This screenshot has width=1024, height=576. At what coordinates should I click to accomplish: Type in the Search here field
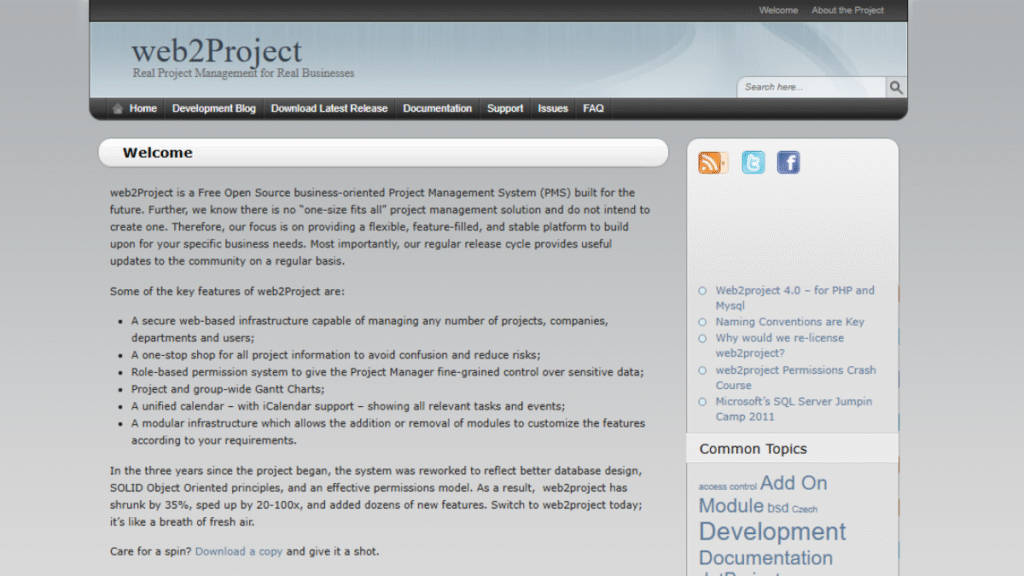[811, 87]
